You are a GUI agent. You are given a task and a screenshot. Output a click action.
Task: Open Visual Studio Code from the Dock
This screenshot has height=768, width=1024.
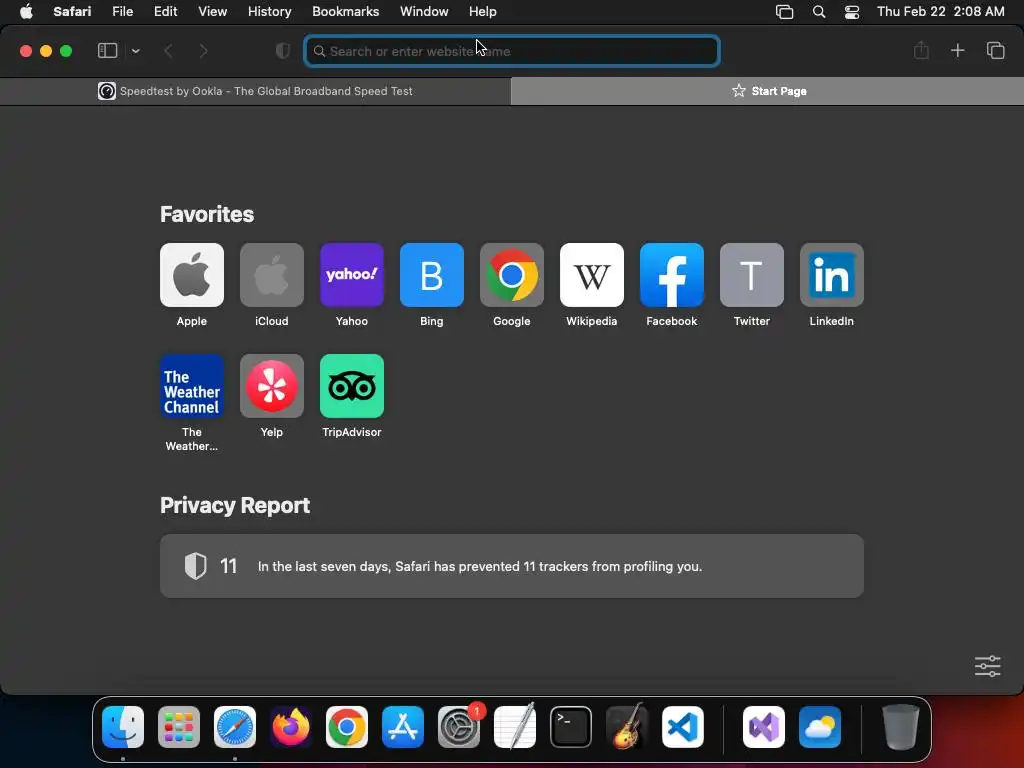(x=682, y=727)
